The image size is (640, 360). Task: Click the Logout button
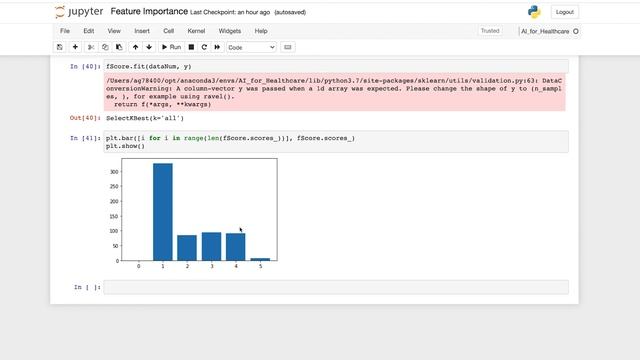(x=564, y=12)
